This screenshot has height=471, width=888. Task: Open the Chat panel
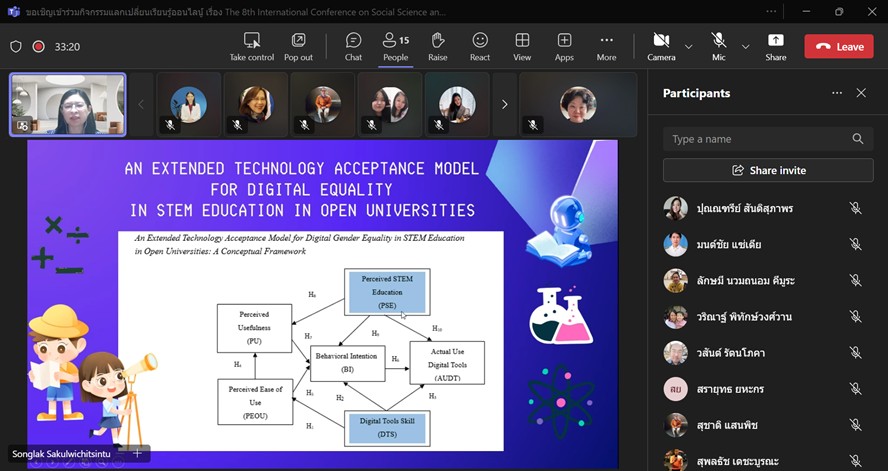click(353, 46)
